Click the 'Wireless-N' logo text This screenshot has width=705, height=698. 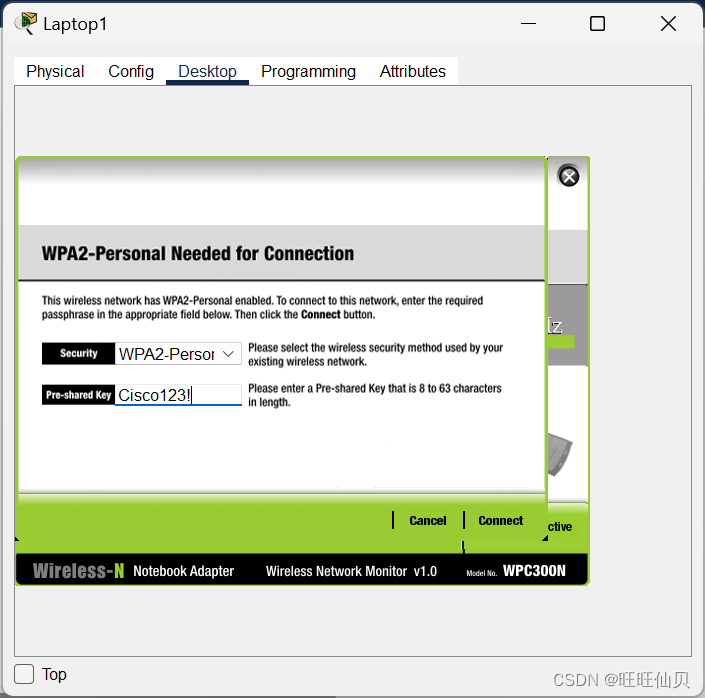(x=78, y=571)
